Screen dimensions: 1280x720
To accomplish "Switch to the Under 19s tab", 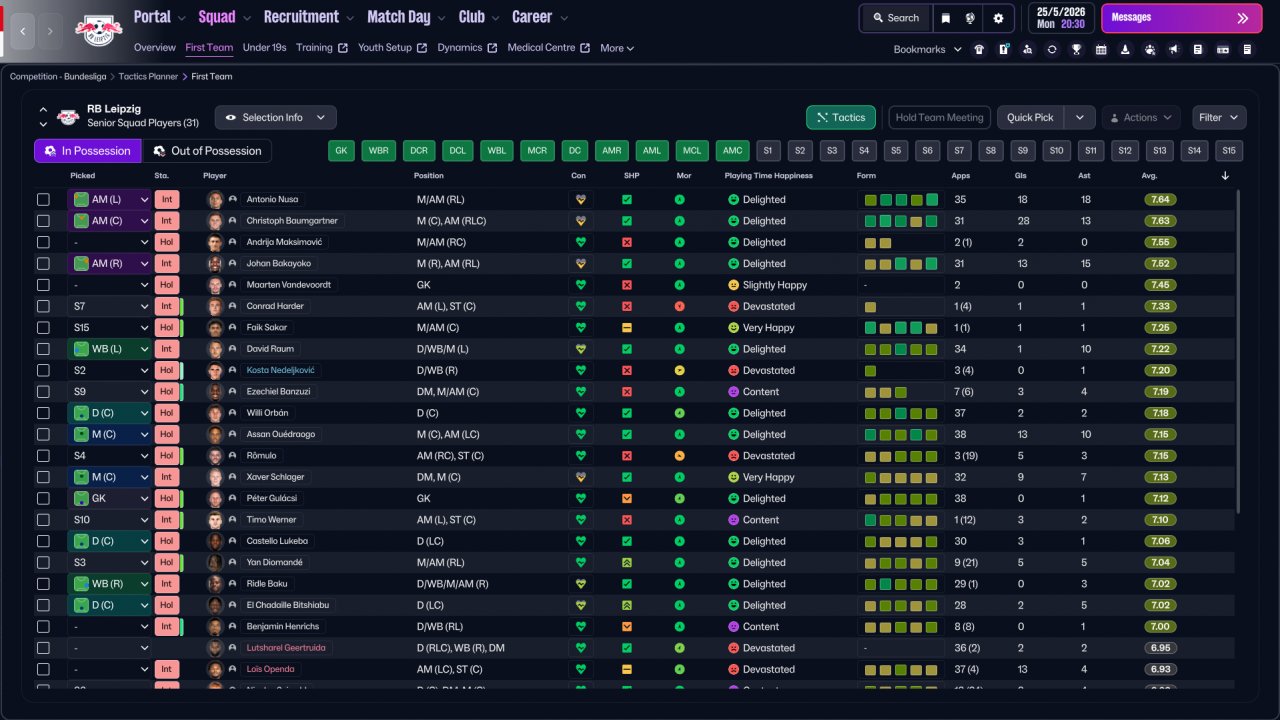I will pos(264,48).
